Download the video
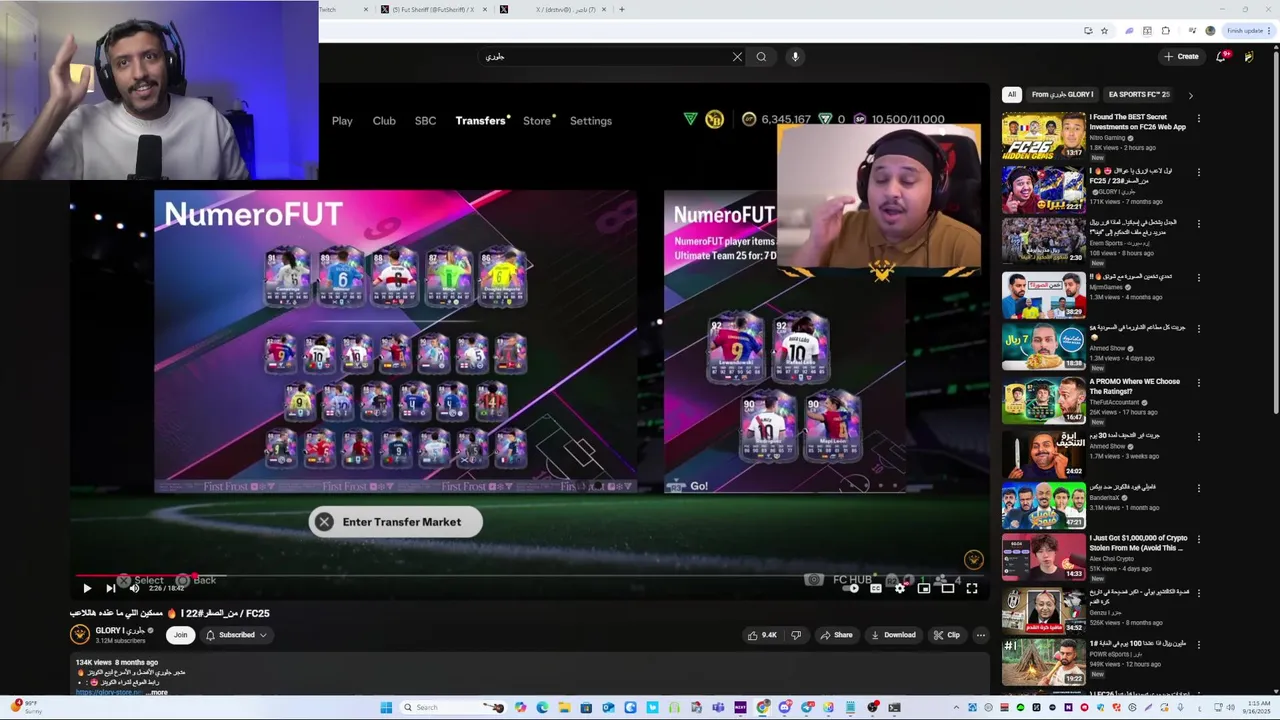 tap(893, 635)
